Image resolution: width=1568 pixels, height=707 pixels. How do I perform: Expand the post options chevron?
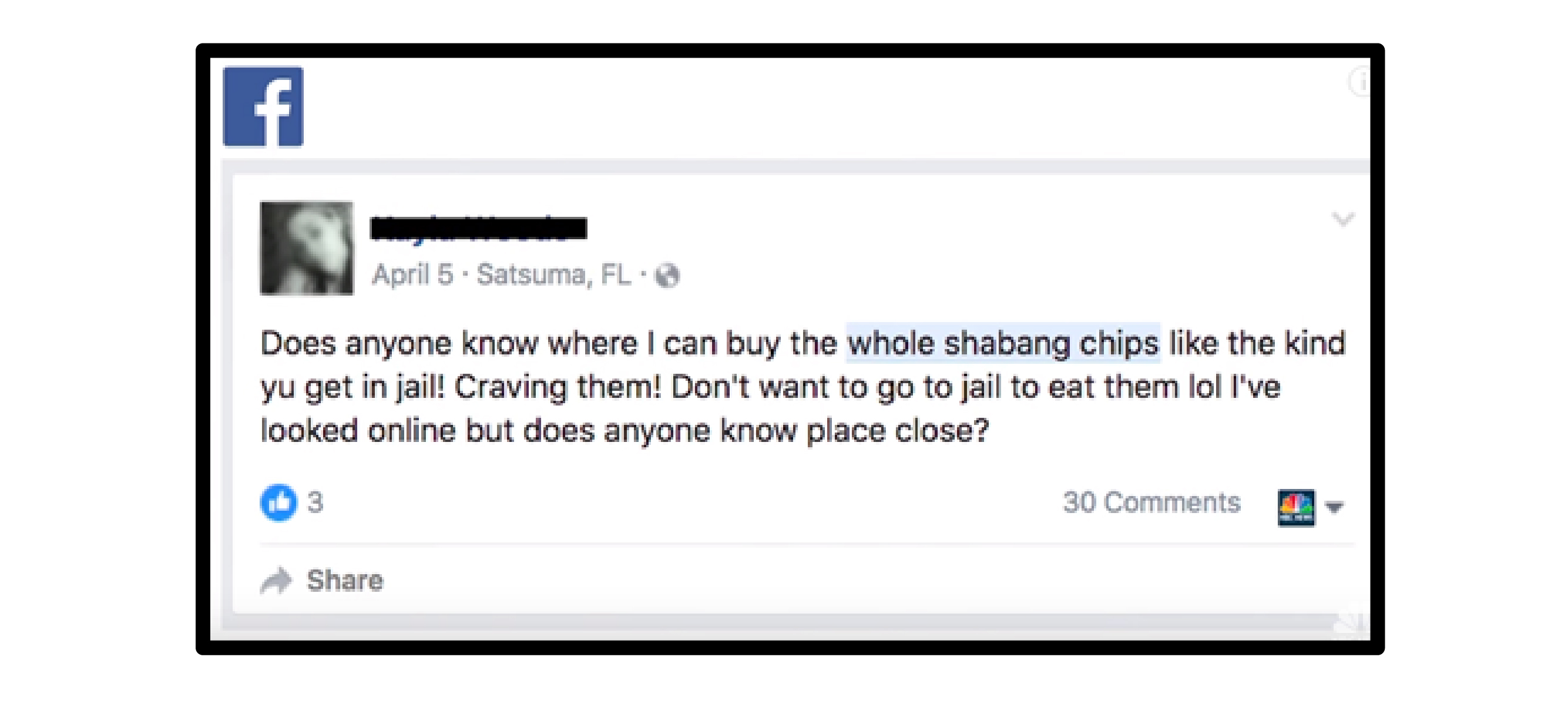[1343, 219]
